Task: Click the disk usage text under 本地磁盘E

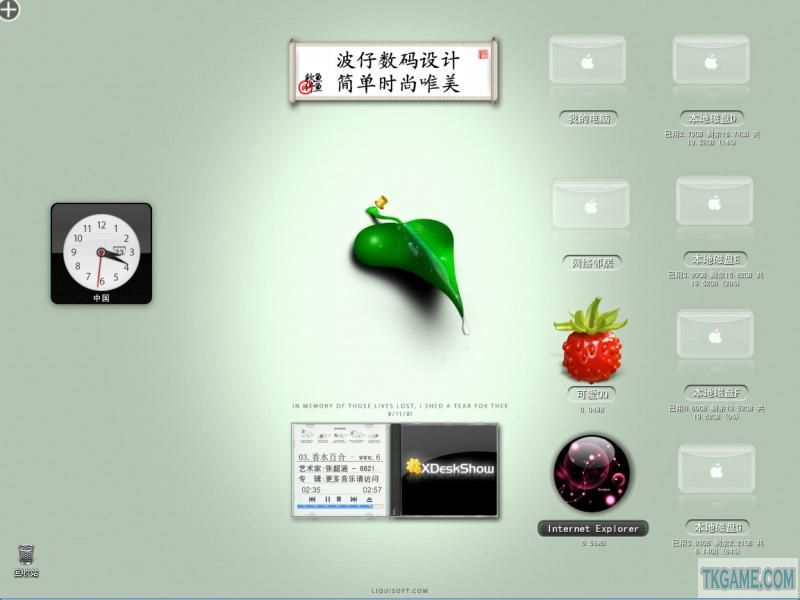Action: pyautogui.click(x=715, y=279)
